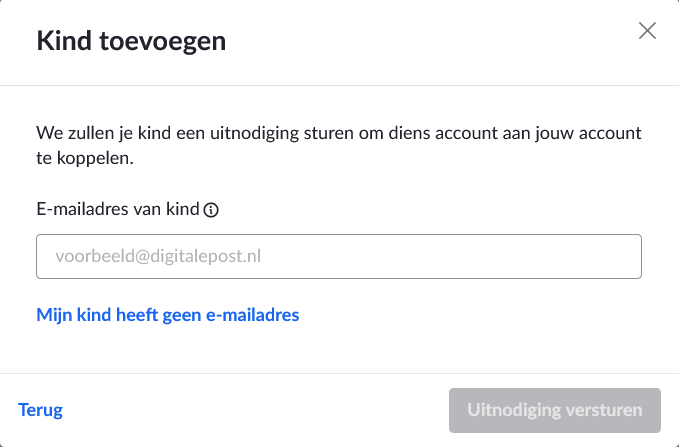This screenshot has height=447, width=679.
Task: Click the invitation description paragraph
Action: click(339, 146)
